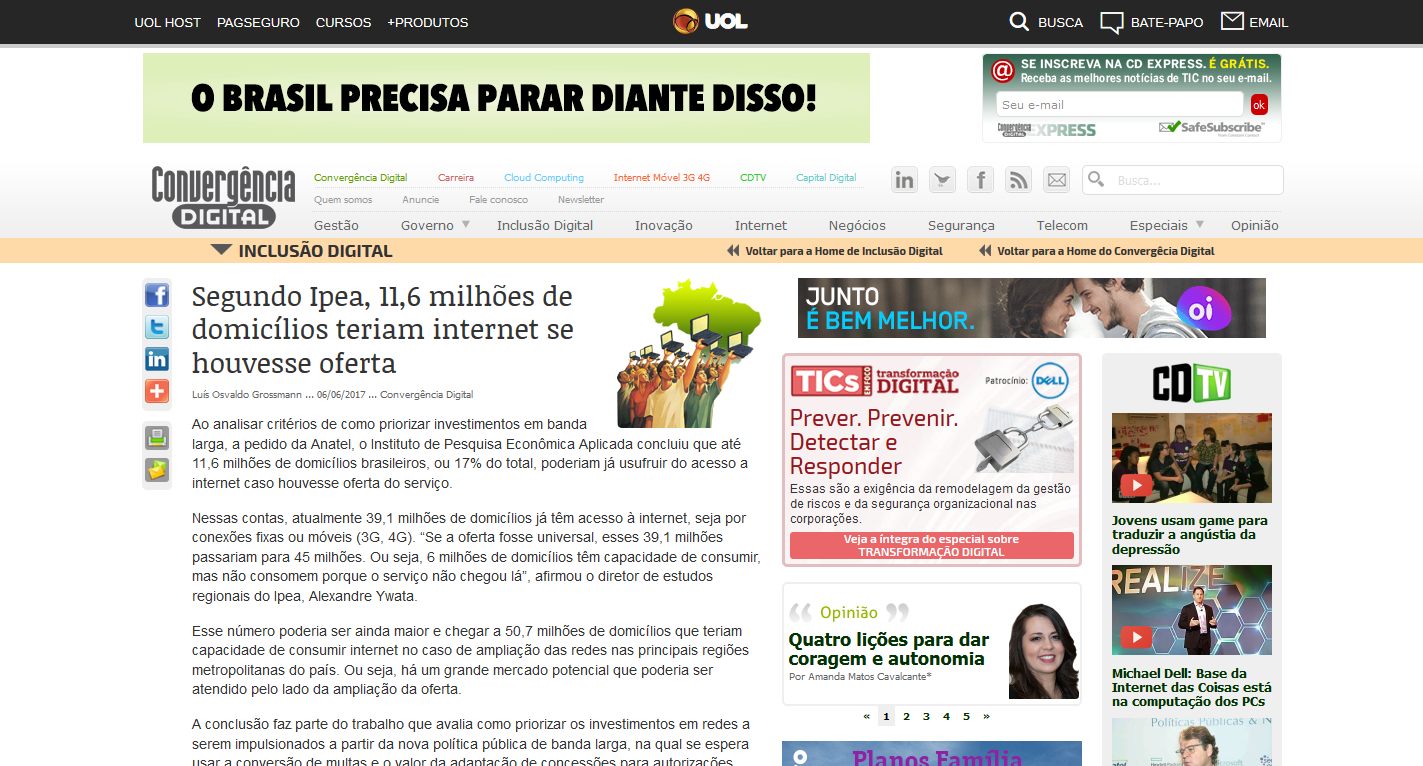Expand the Inclusão Digital section triangle
This screenshot has width=1423, height=766.
[221, 250]
